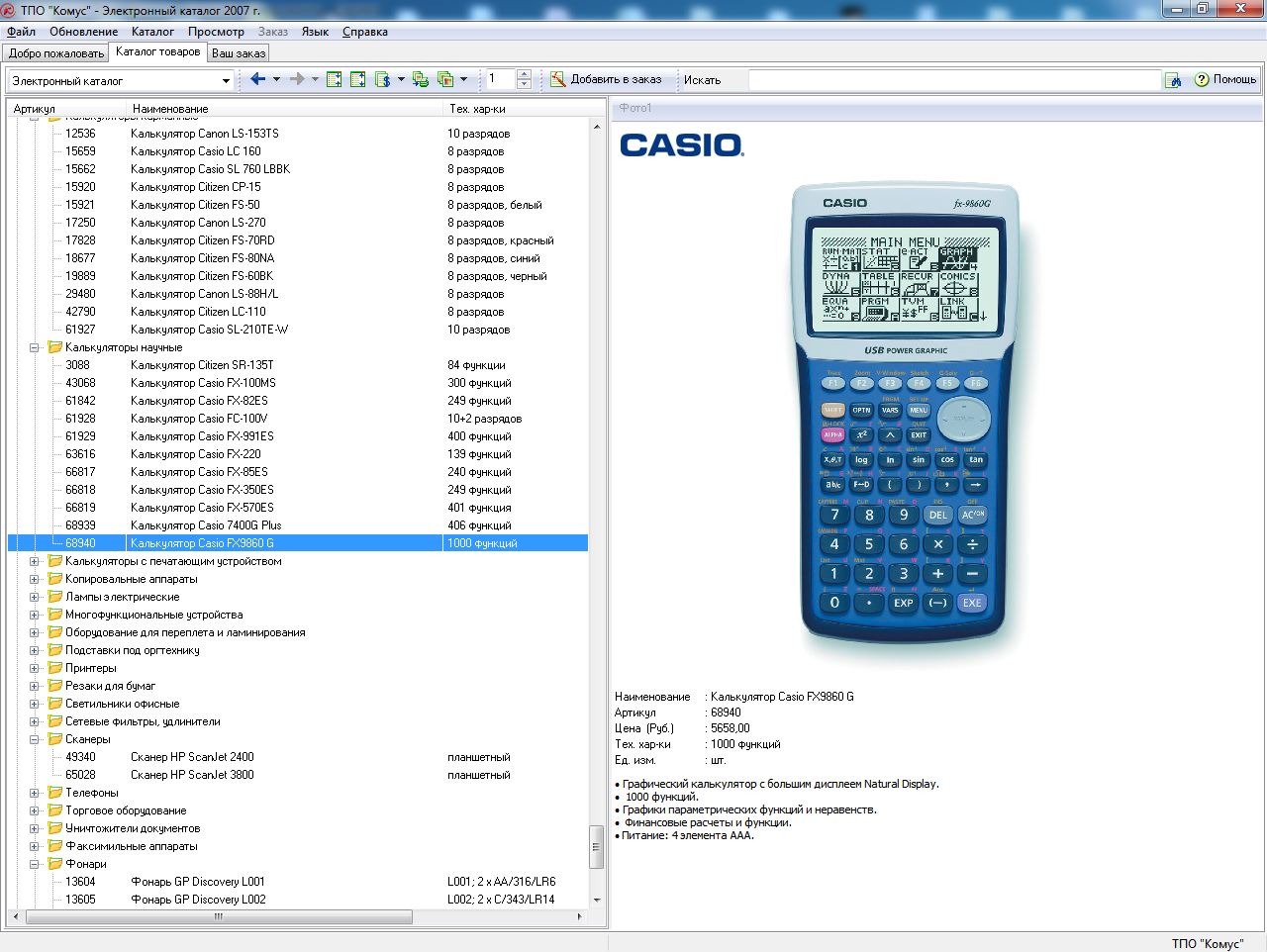Image resolution: width=1267 pixels, height=952 pixels.
Task: Expand Калькуляторы с печатающим устройством folder
Action: (35, 561)
